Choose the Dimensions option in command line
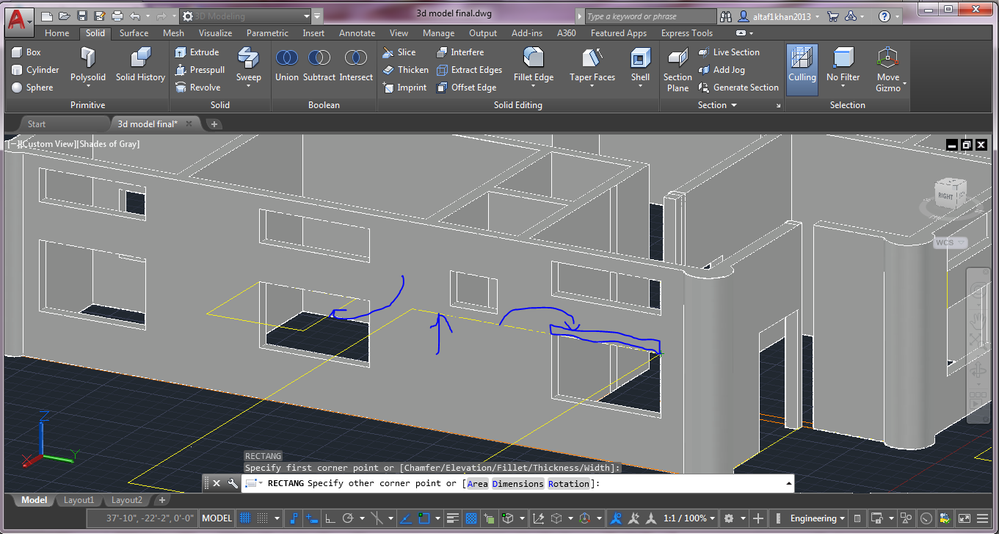Screen dimensions: 999x534 tap(518, 484)
